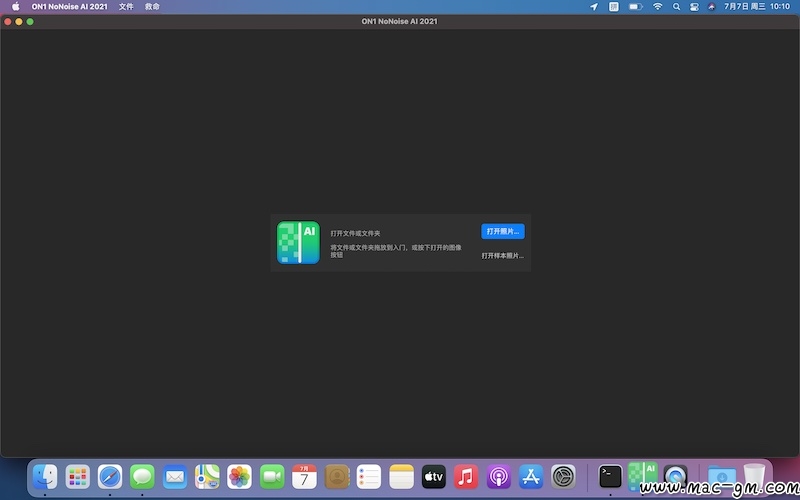This screenshot has height=500, width=800.
Task: Click the location services arrow in menu bar
Action: 594,7
